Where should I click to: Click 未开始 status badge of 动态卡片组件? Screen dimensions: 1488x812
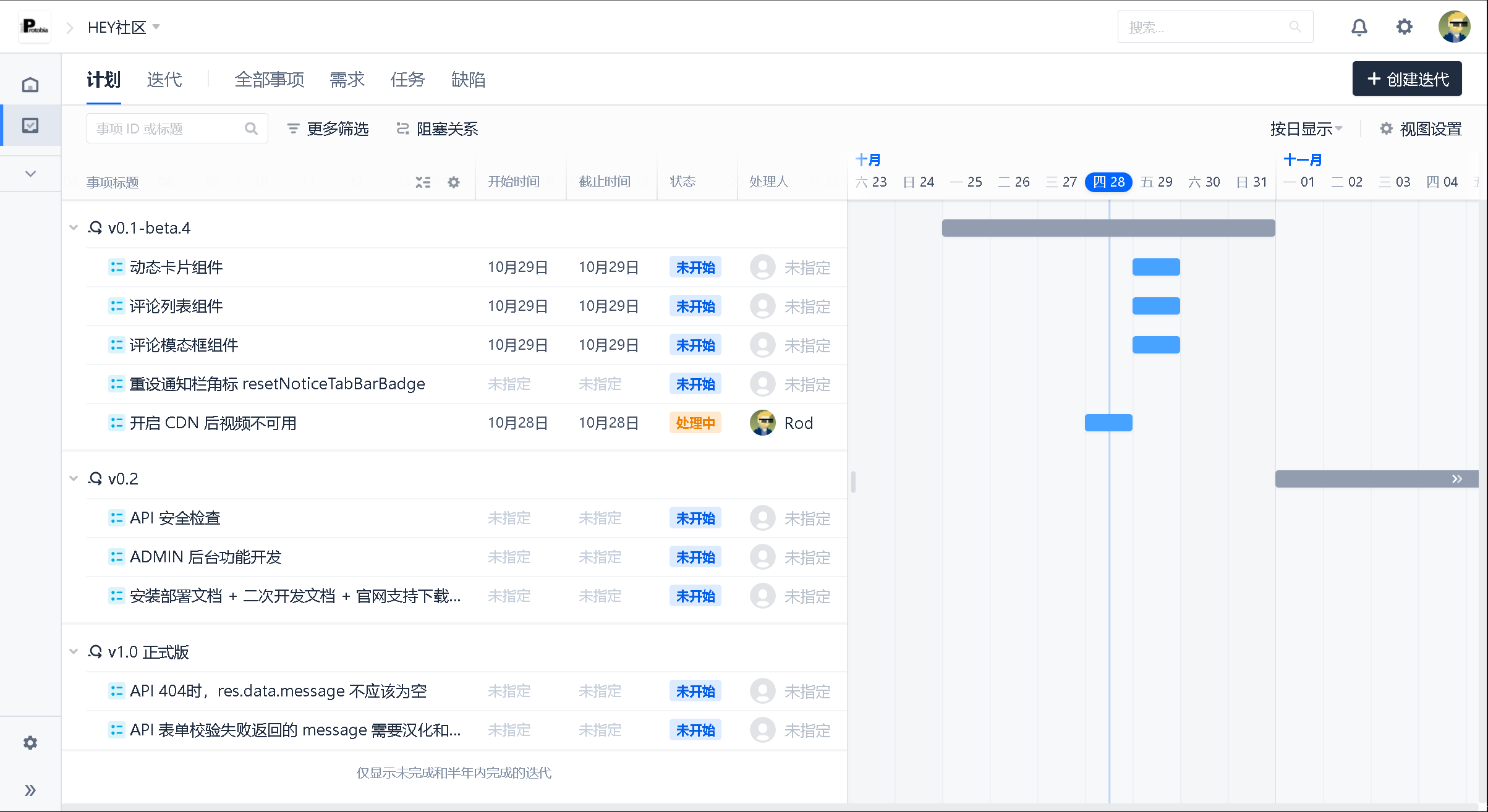point(695,268)
